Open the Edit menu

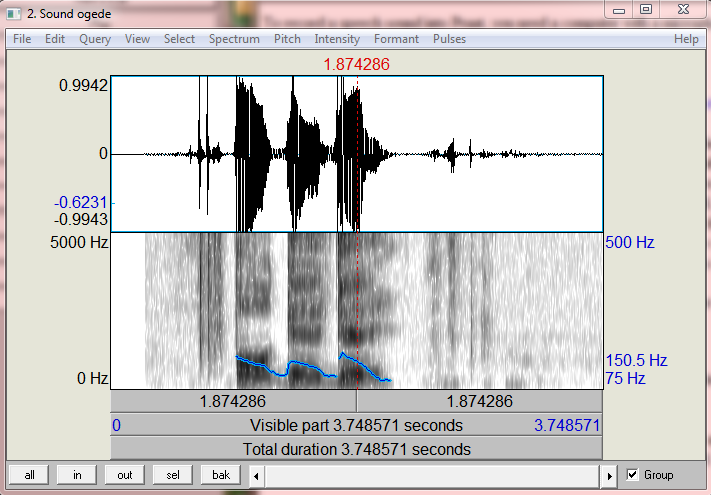[54, 39]
